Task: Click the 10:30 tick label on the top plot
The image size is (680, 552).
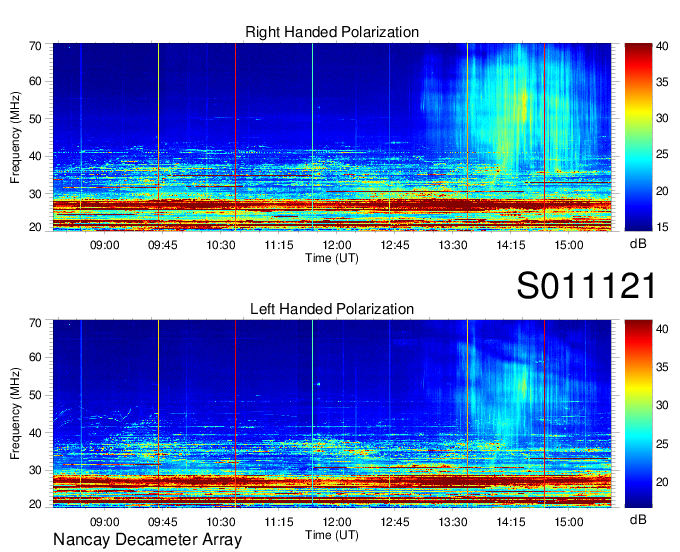Action: point(221,245)
